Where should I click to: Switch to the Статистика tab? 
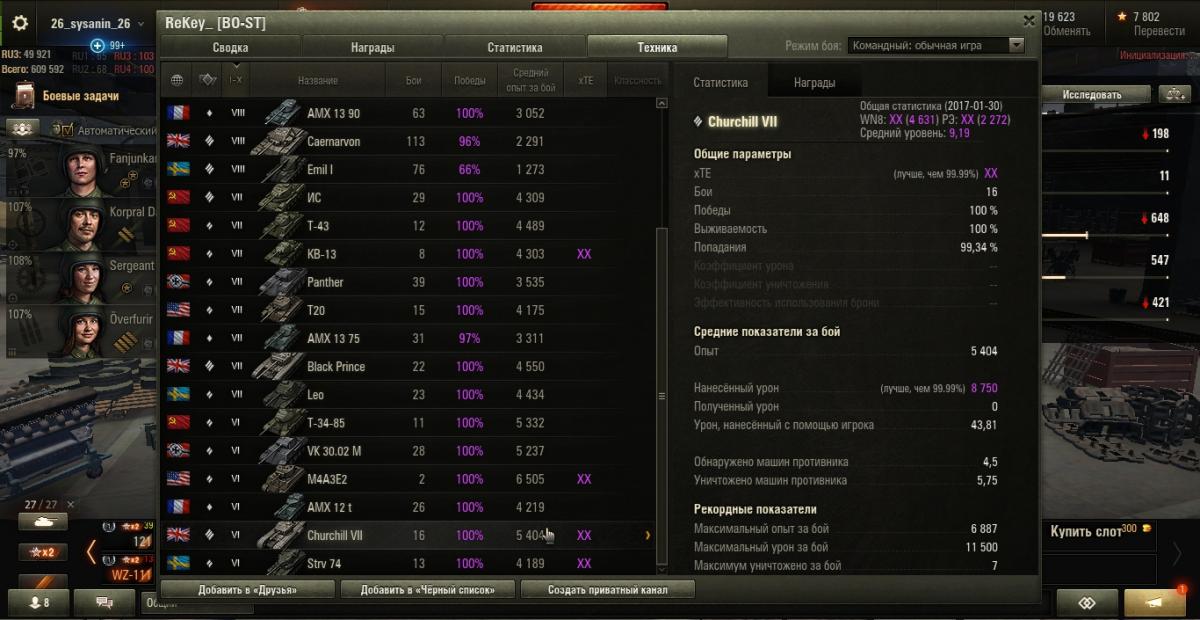(515, 47)
